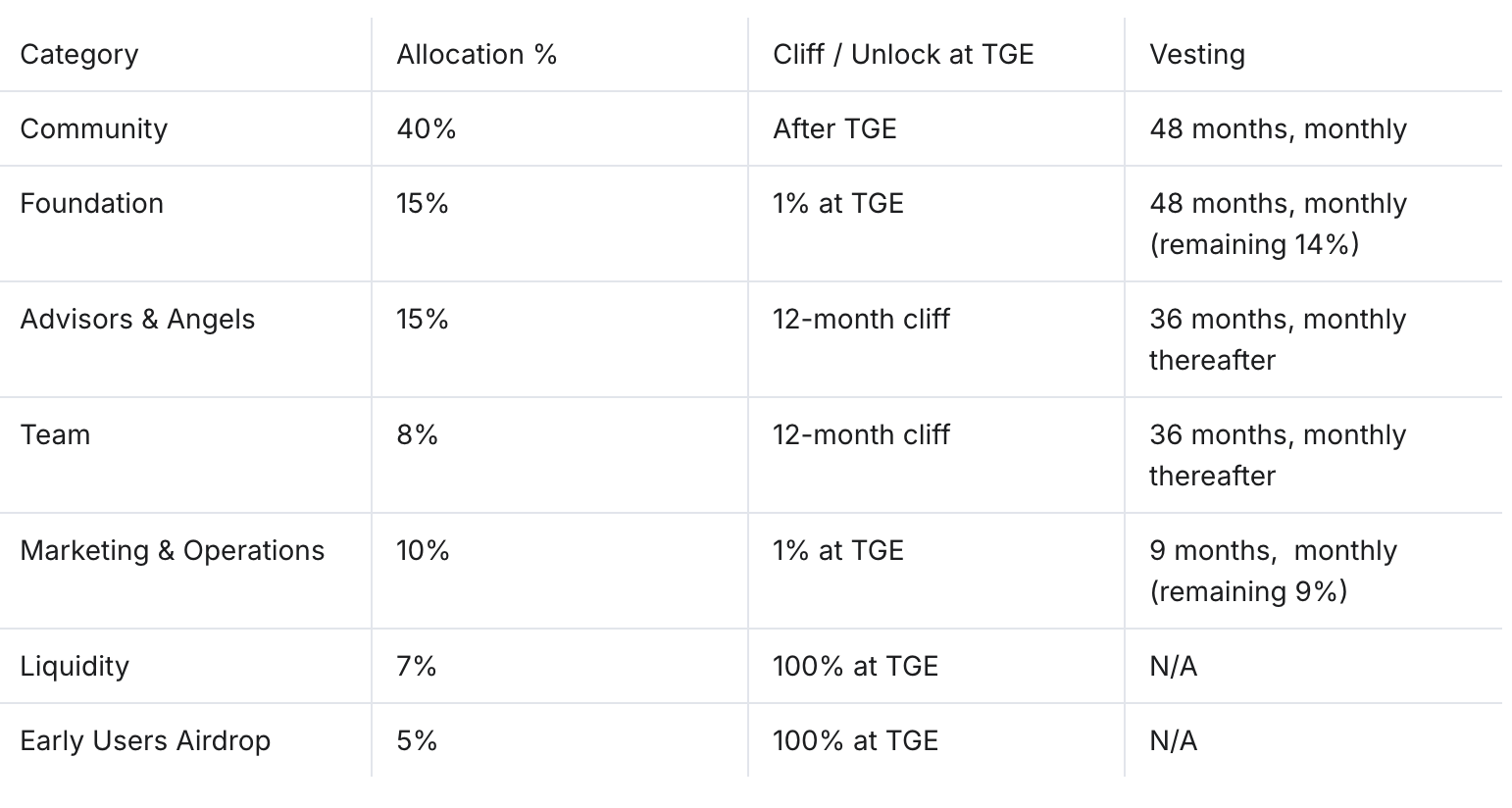Select the Community category cell
Screen dimensions: 1512x808
tap(94, 129)
